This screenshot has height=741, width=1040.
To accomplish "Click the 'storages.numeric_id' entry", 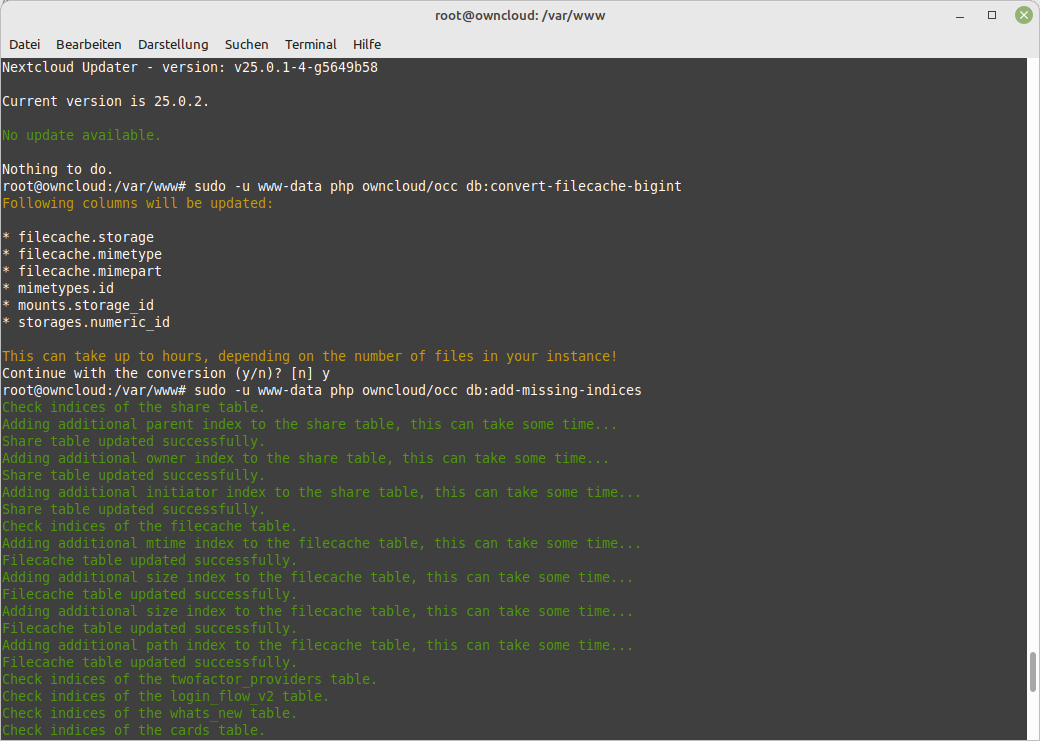I will coord(94,322).
